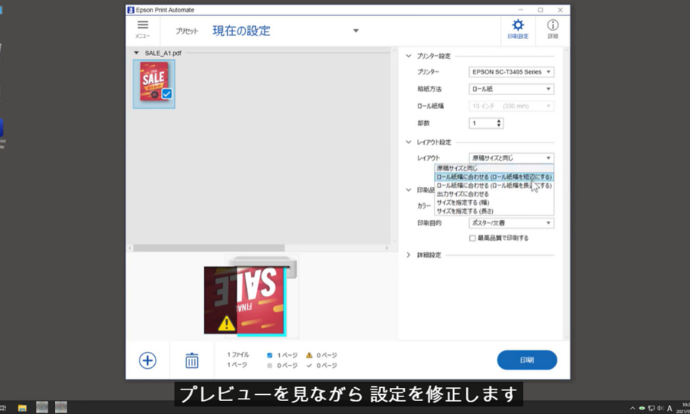Click the blue 印刷 print button

click(x=526, y=360)
